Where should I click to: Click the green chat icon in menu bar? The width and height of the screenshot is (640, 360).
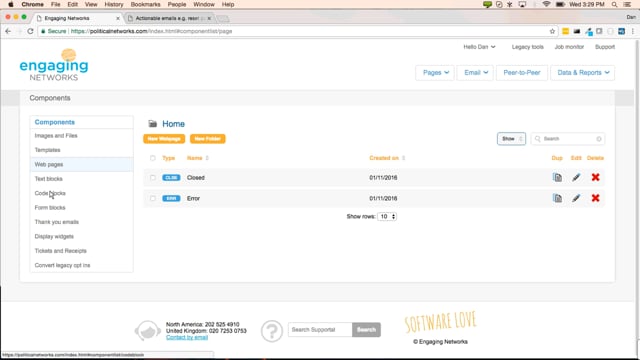coord(487,4)
